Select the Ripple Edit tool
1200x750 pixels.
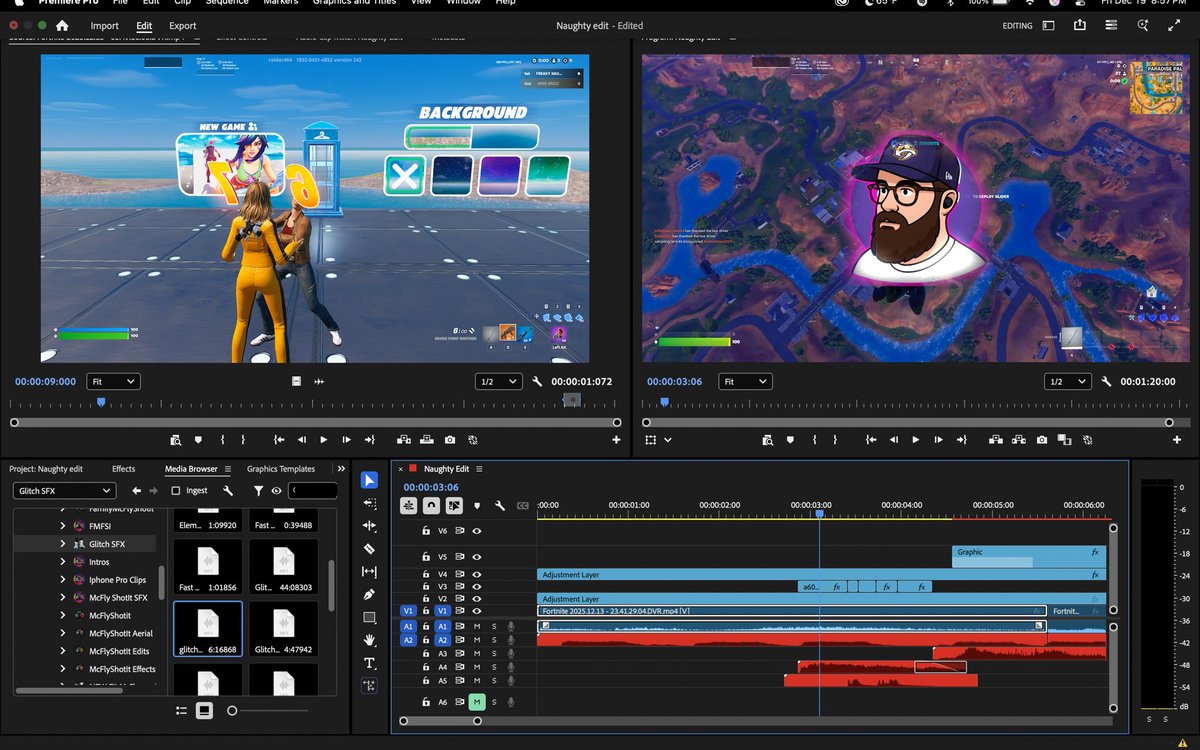(369, 526)
